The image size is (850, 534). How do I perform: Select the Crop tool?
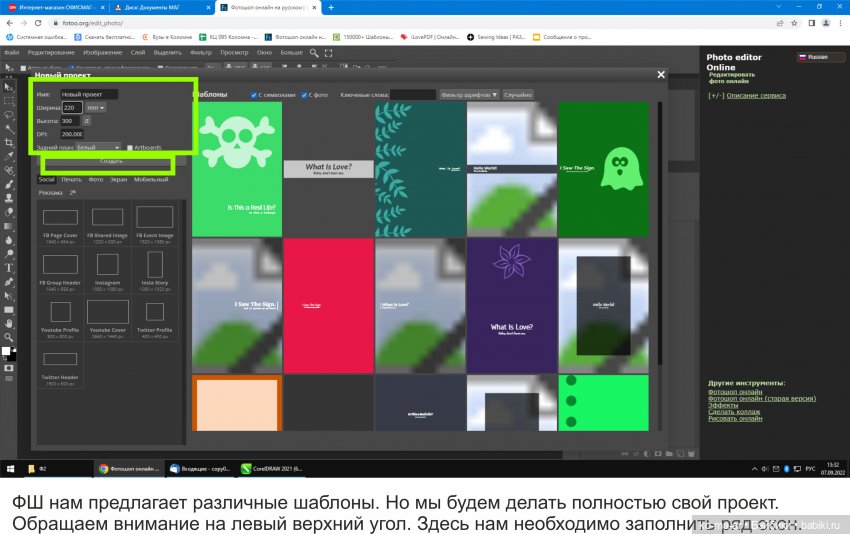(x=9, y=143)
